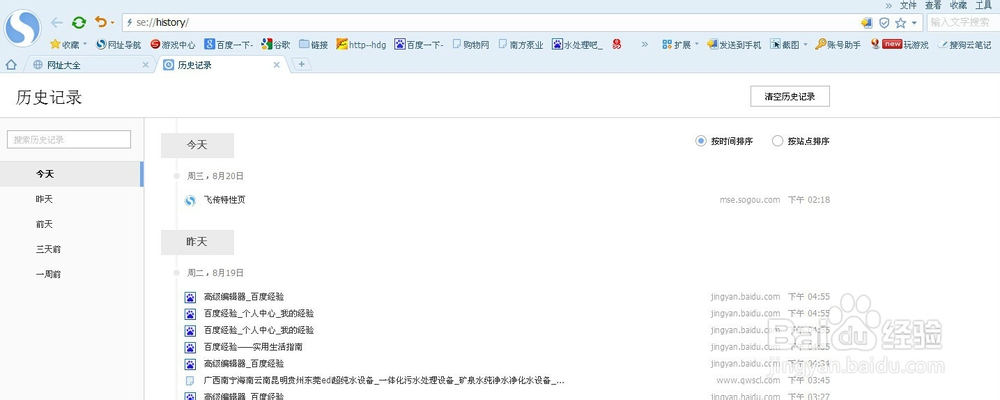Open the 工具 menu

[x=983, y=5]
